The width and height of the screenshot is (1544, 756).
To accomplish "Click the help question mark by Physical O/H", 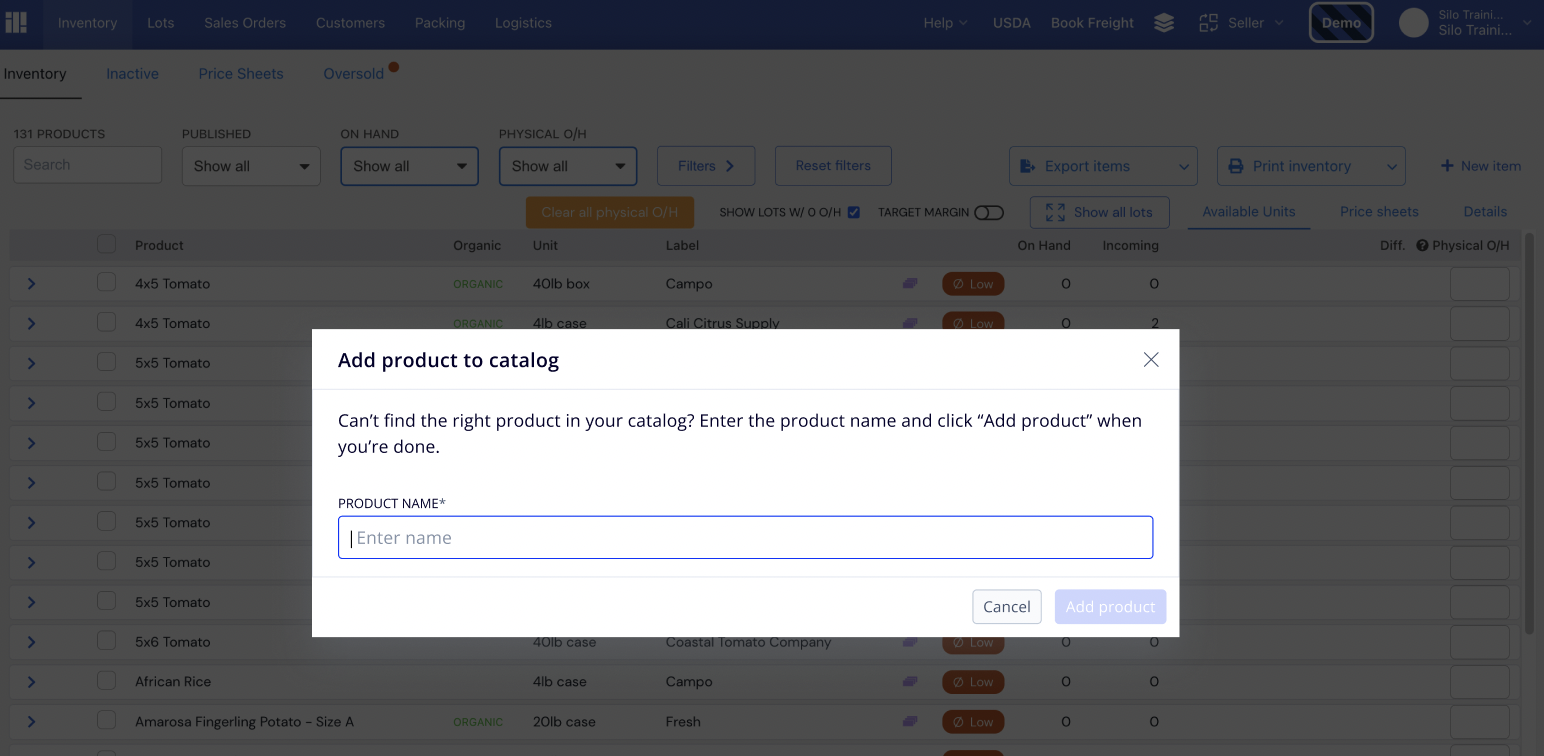I will coord(1422,245).
